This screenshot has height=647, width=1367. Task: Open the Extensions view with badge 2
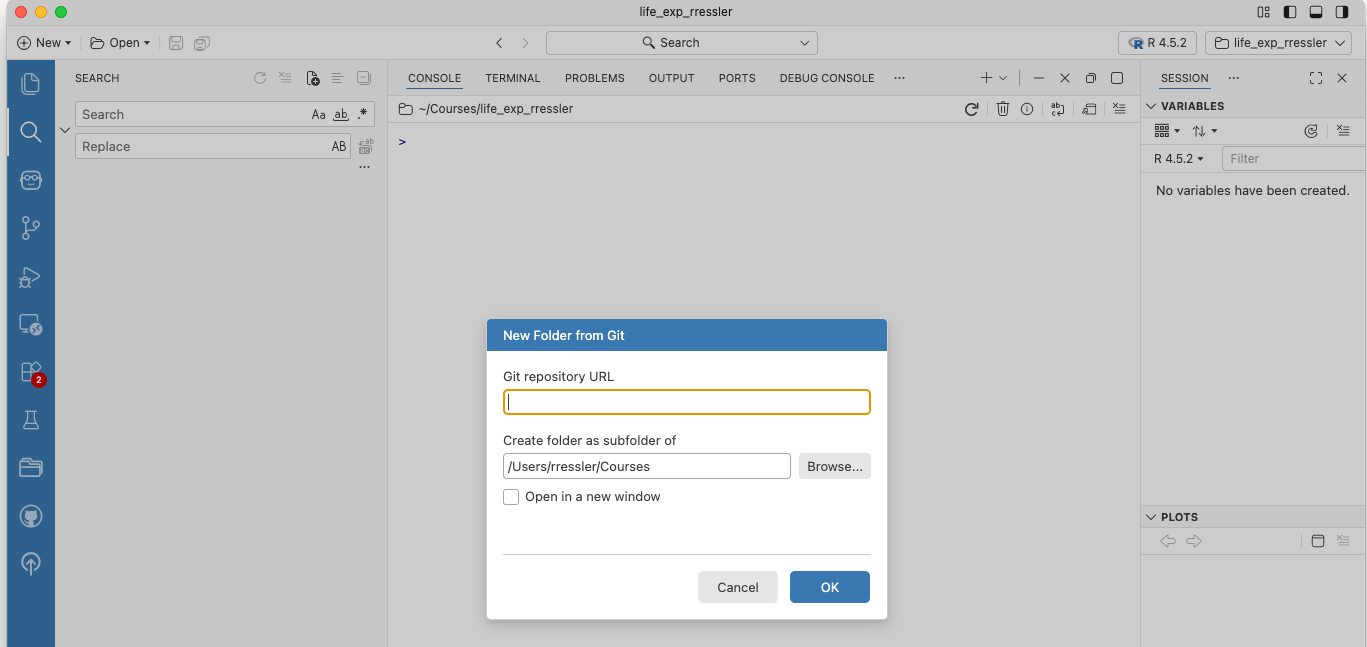30,372
